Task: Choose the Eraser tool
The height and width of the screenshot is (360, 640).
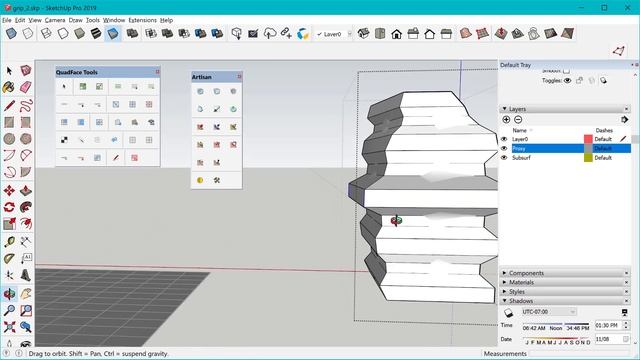Action: pos(26,87)
